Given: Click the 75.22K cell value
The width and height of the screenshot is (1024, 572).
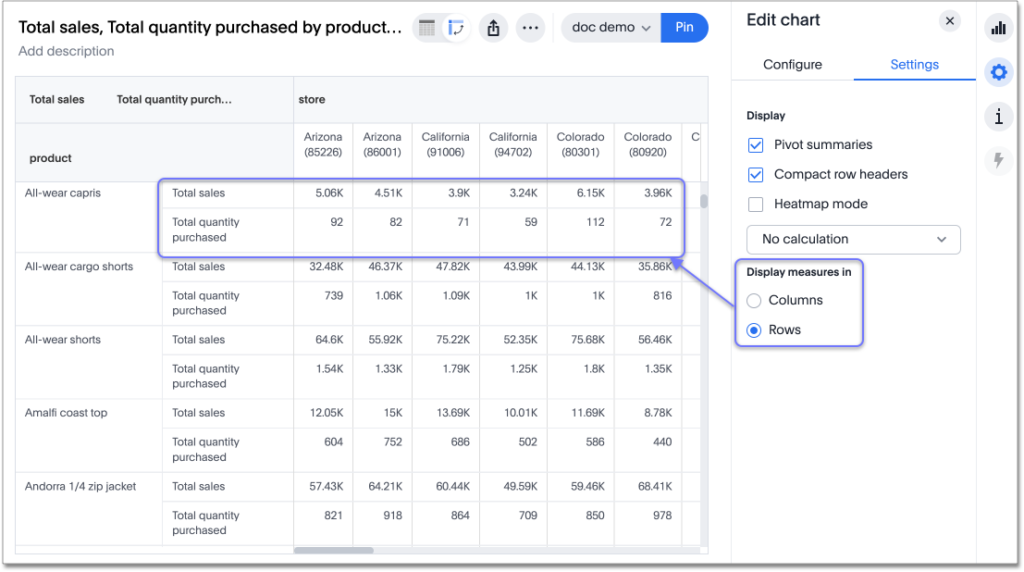Looking at the screenshot, I should (453, 340).
